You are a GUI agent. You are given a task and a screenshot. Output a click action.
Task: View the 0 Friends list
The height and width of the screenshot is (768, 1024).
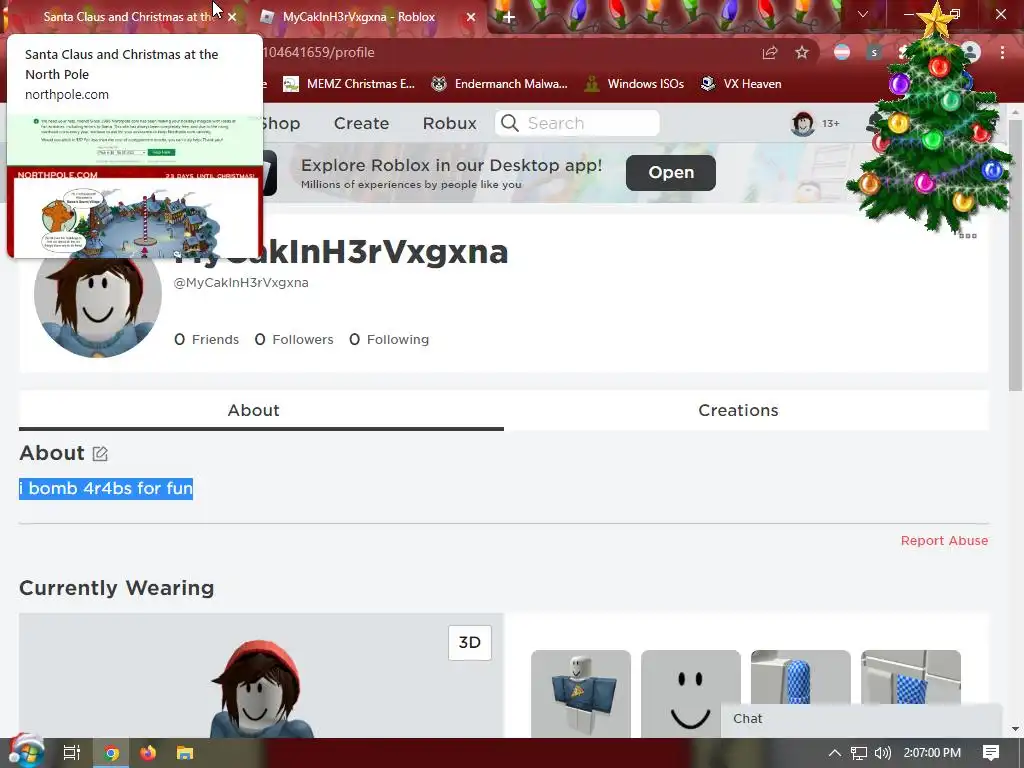[206, 340]
